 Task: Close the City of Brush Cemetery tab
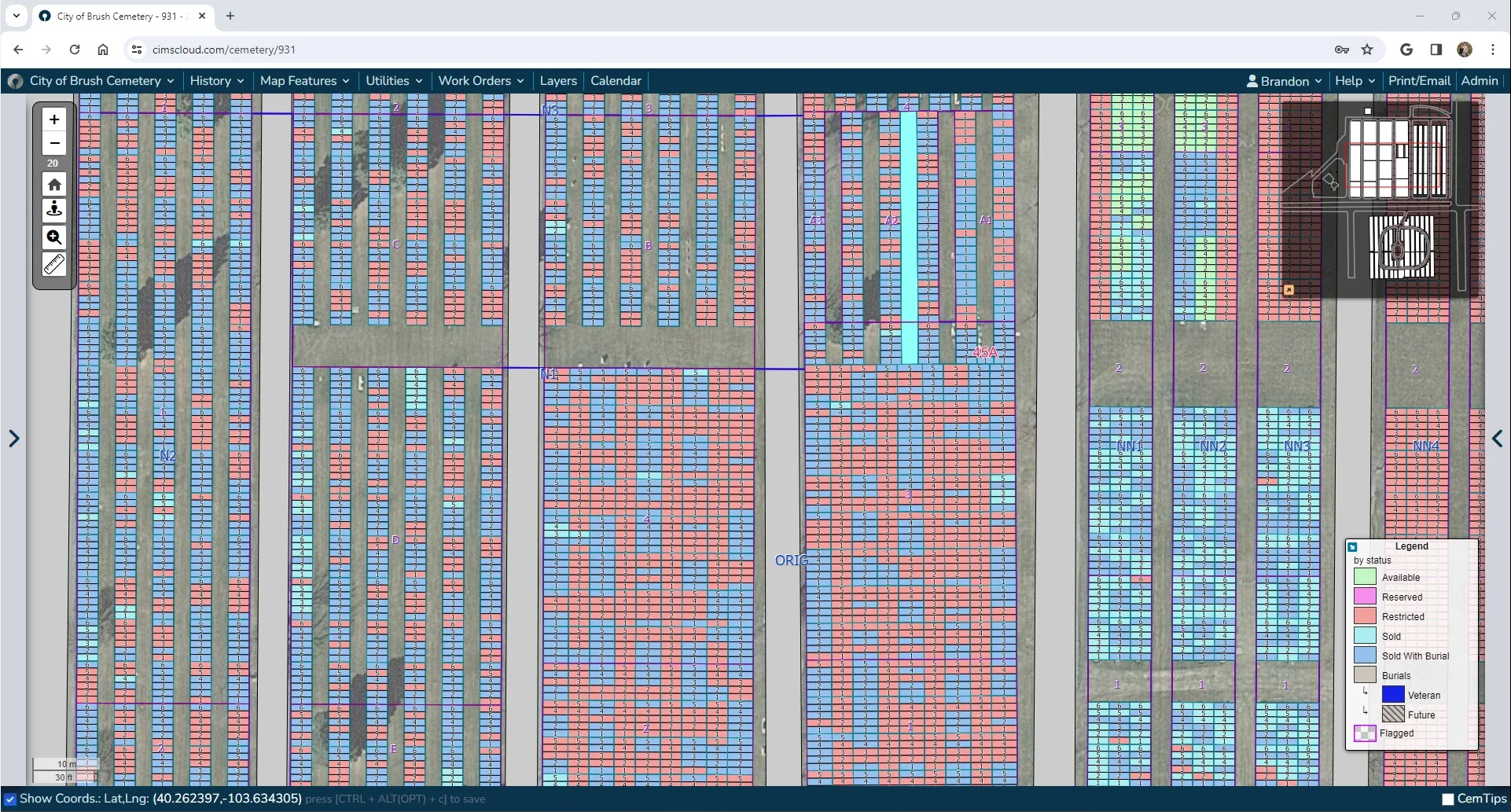(202, 16)
